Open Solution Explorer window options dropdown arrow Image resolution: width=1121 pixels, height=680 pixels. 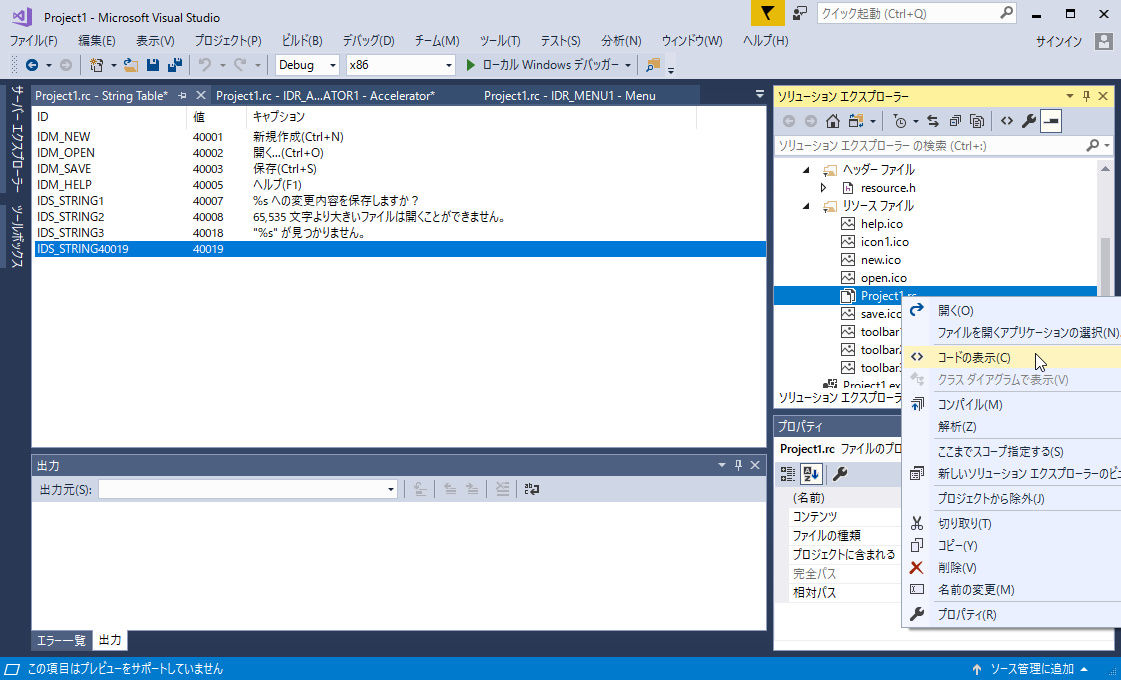click(1070, 97)
